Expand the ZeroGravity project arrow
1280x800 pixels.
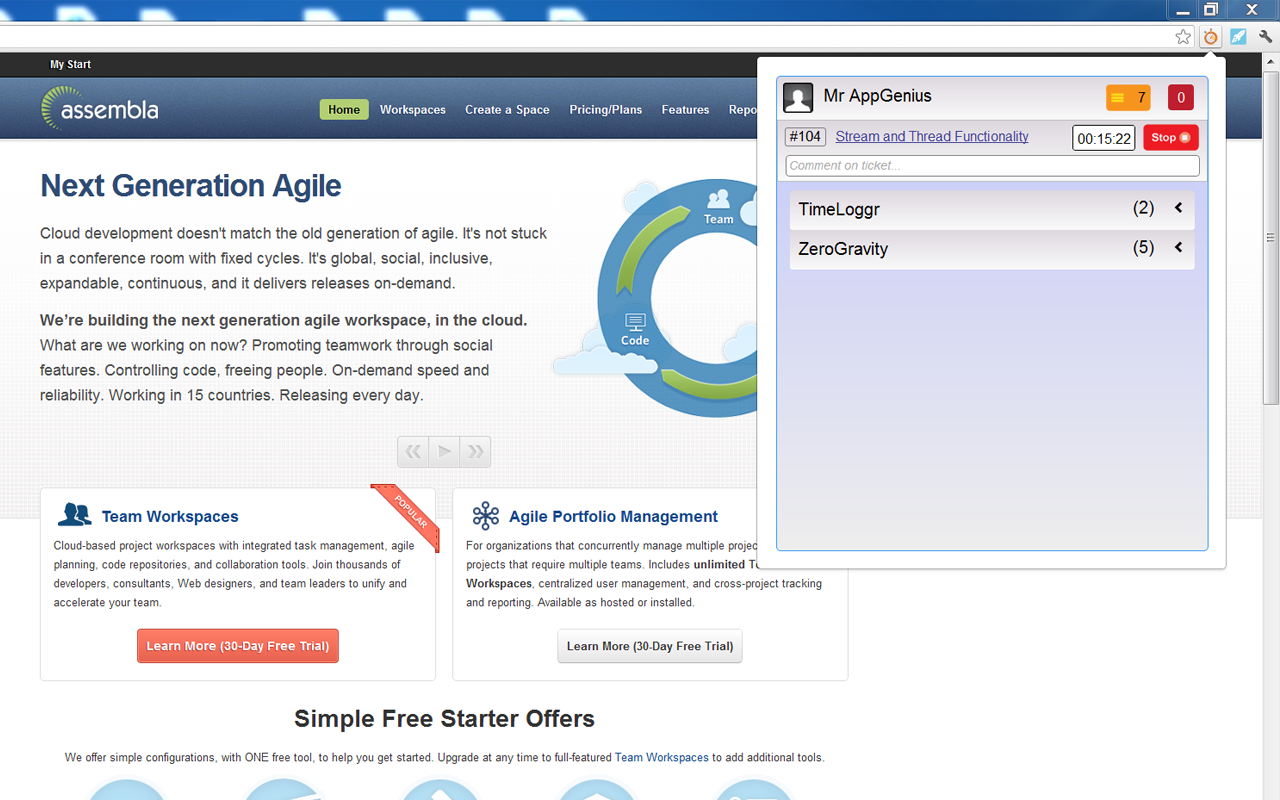[1178, 247]
